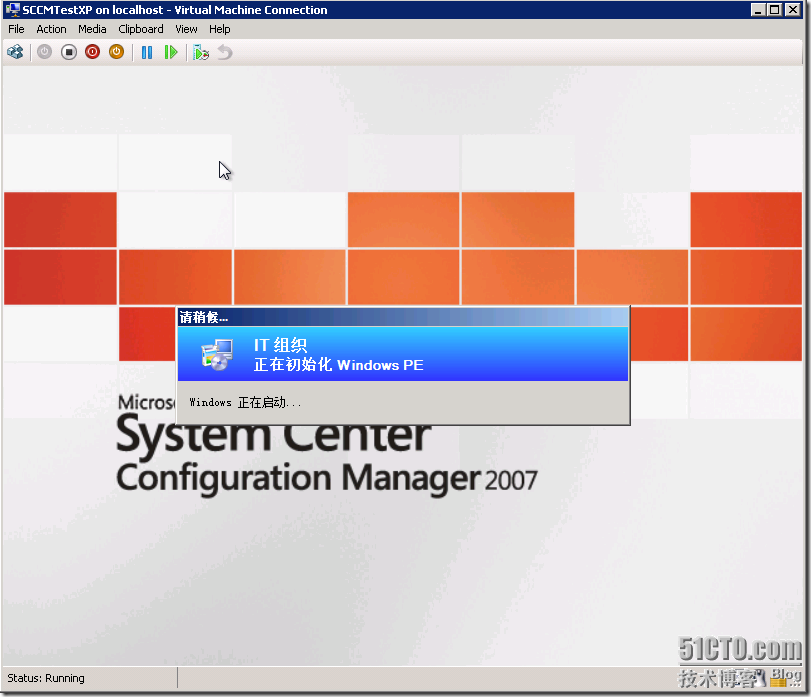The width and height of the screenshot is (811, 697).
Task: Open the Help menu
Action: pos(220,29)
